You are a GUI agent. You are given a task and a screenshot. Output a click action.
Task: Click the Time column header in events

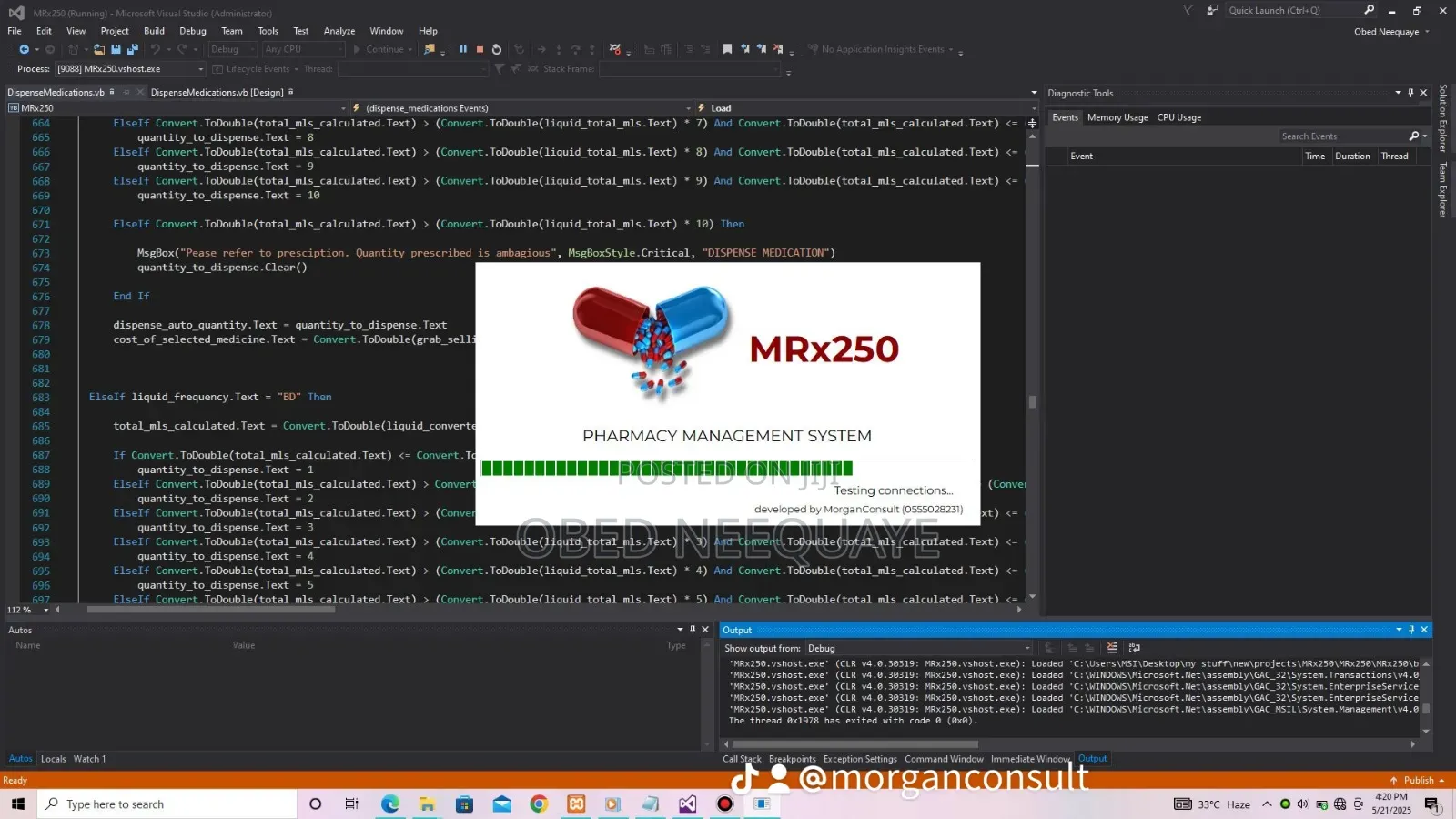1315,157
